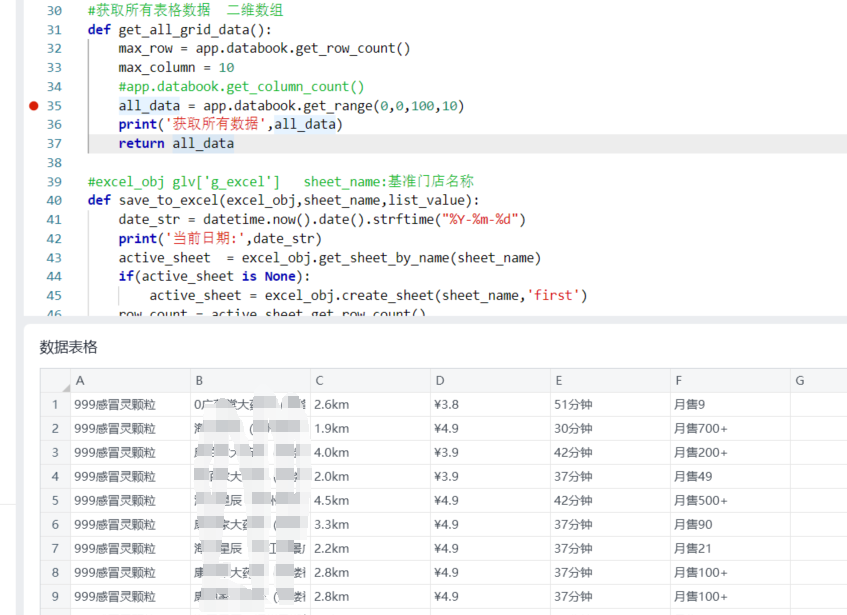Click column header C in the data grid
Screen dimensions: 847x615
pos(370,381)
